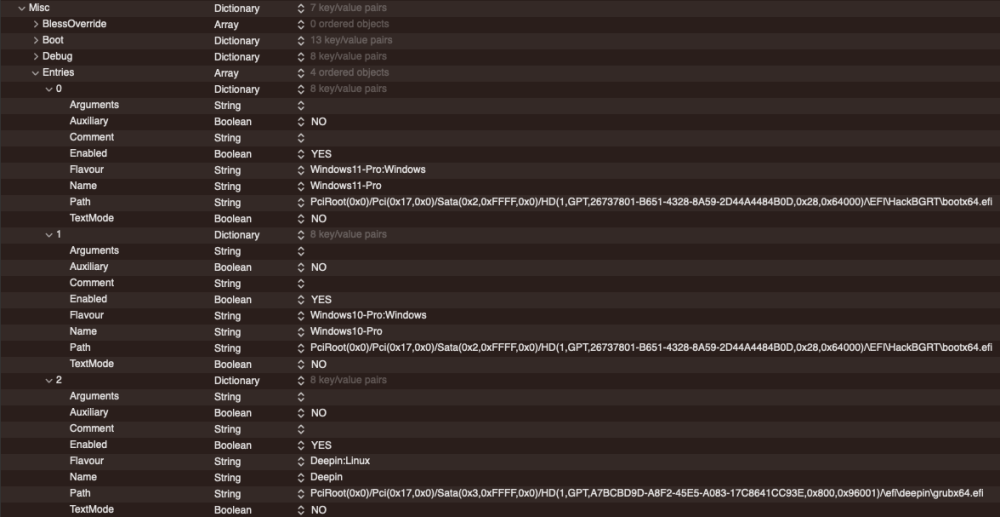
Task: Collapse entry 0 dictionary
Action: click(49, 89)
